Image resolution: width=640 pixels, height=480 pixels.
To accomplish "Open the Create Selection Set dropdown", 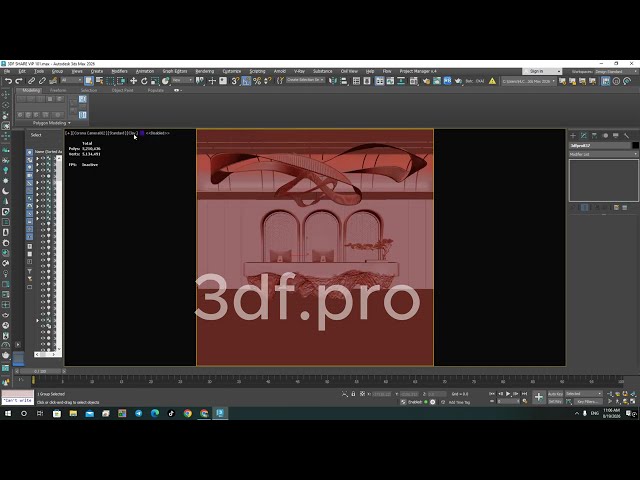I will (x=306, y=80).
